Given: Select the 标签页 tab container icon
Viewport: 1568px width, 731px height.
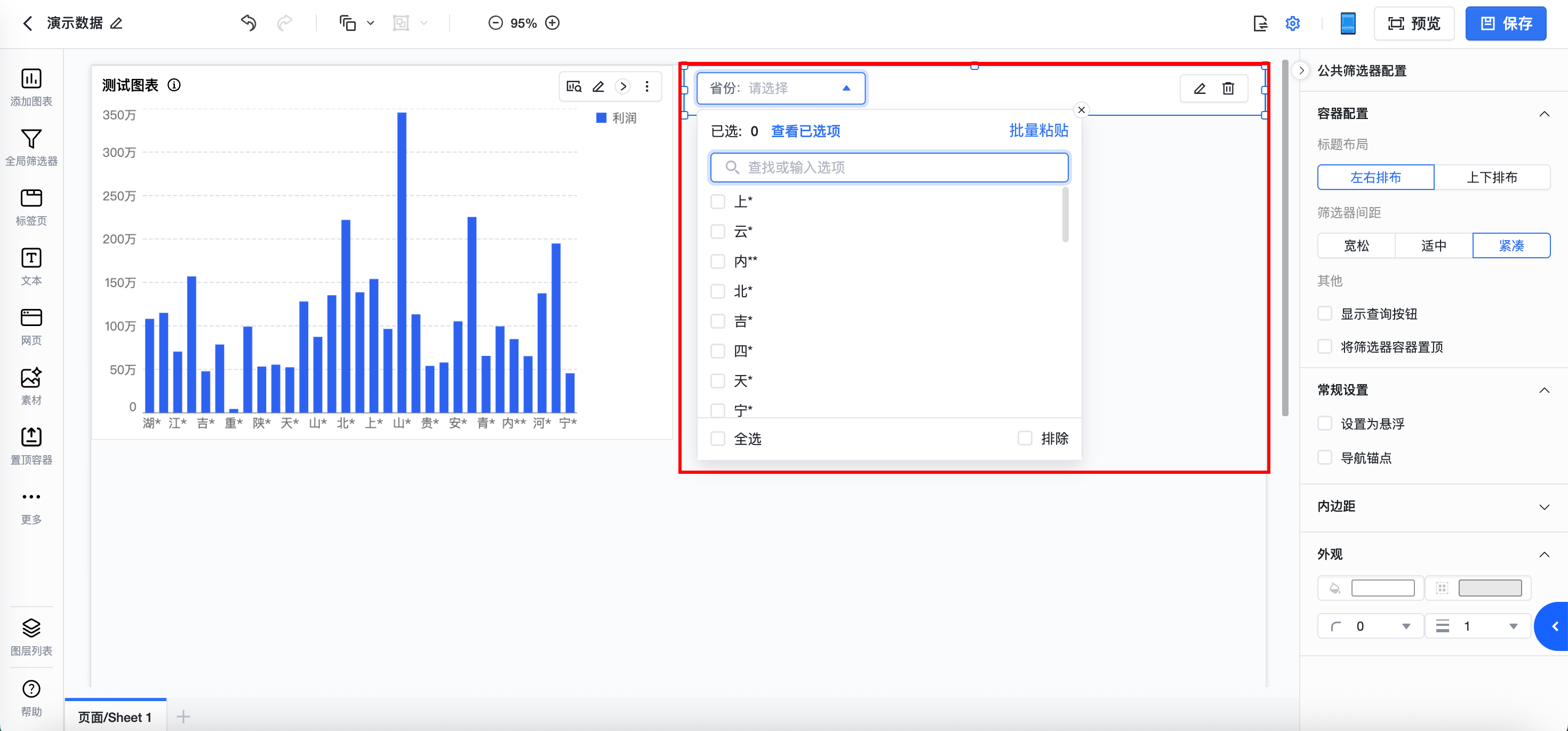Looking at the screenshot, I should (31, 198).
